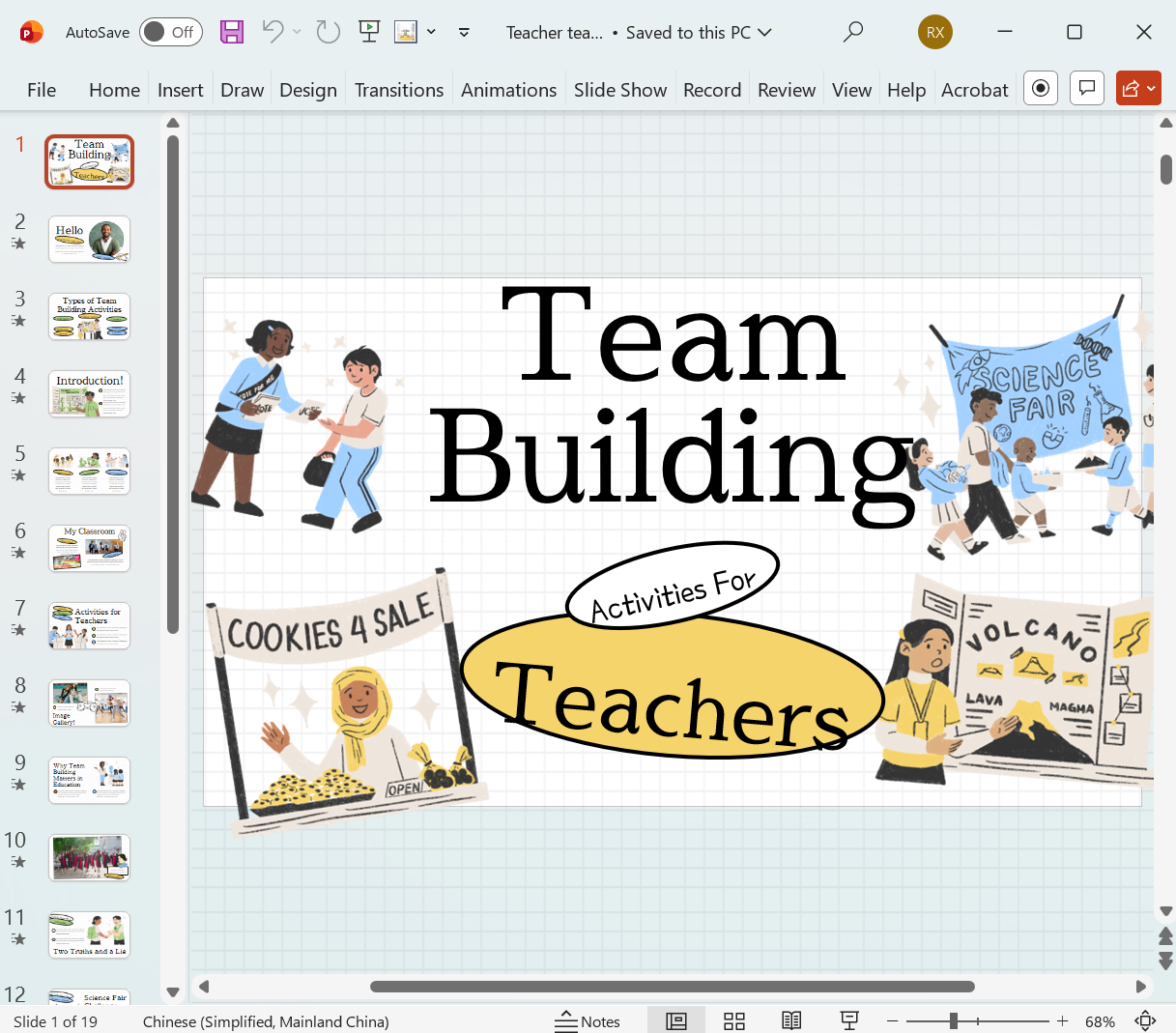Switch to Slide Sorter view icon
This screenshot has height=1033, width=1176.
click(733, 1020)
